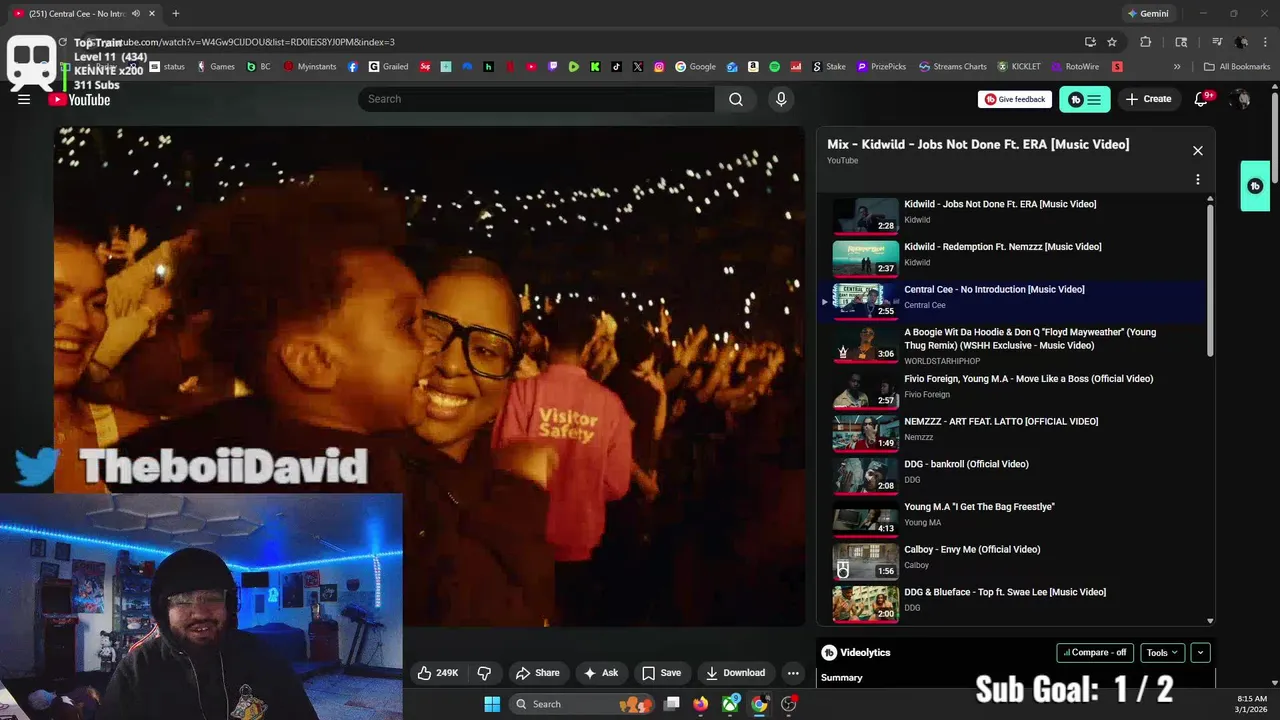
Task: Save the video to a playlist
Action: point(661,673)
